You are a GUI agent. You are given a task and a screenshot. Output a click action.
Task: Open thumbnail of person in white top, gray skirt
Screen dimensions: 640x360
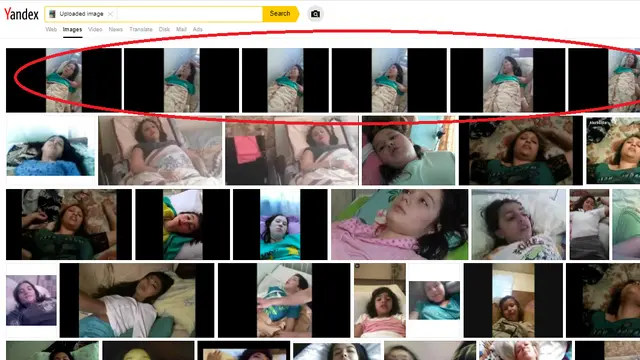[589, 224]
